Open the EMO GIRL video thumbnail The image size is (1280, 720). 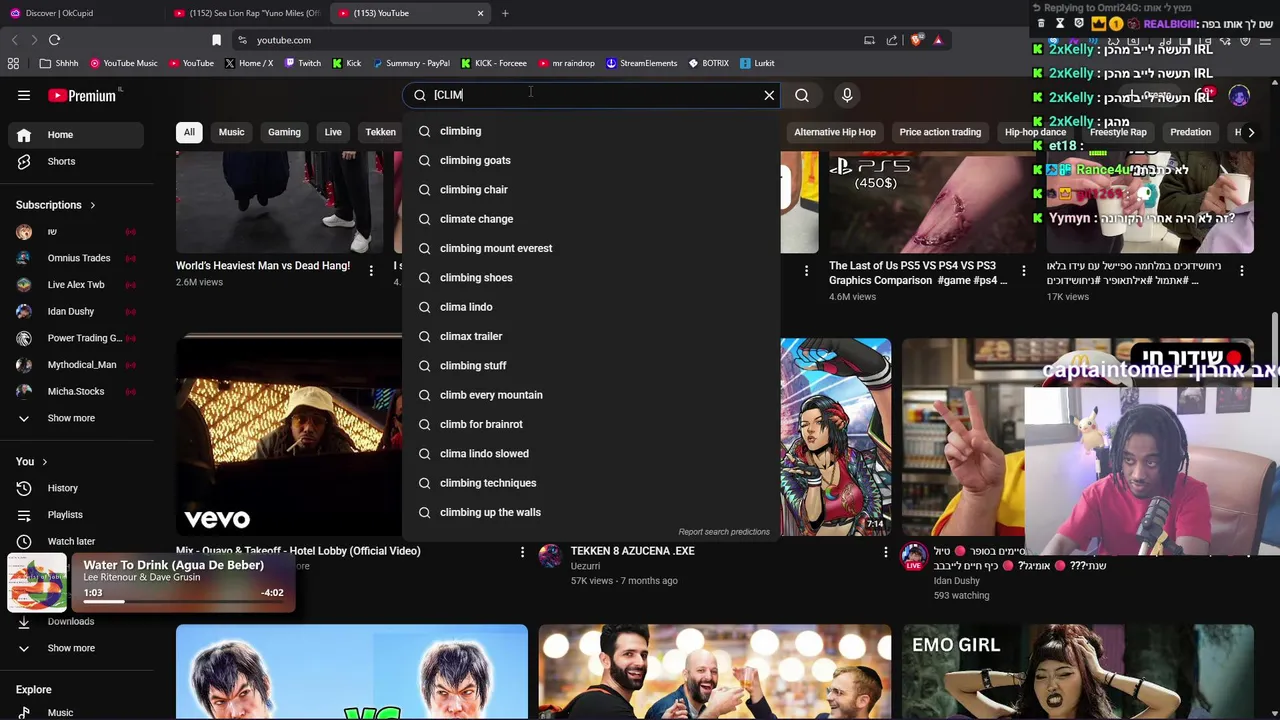1078,672
